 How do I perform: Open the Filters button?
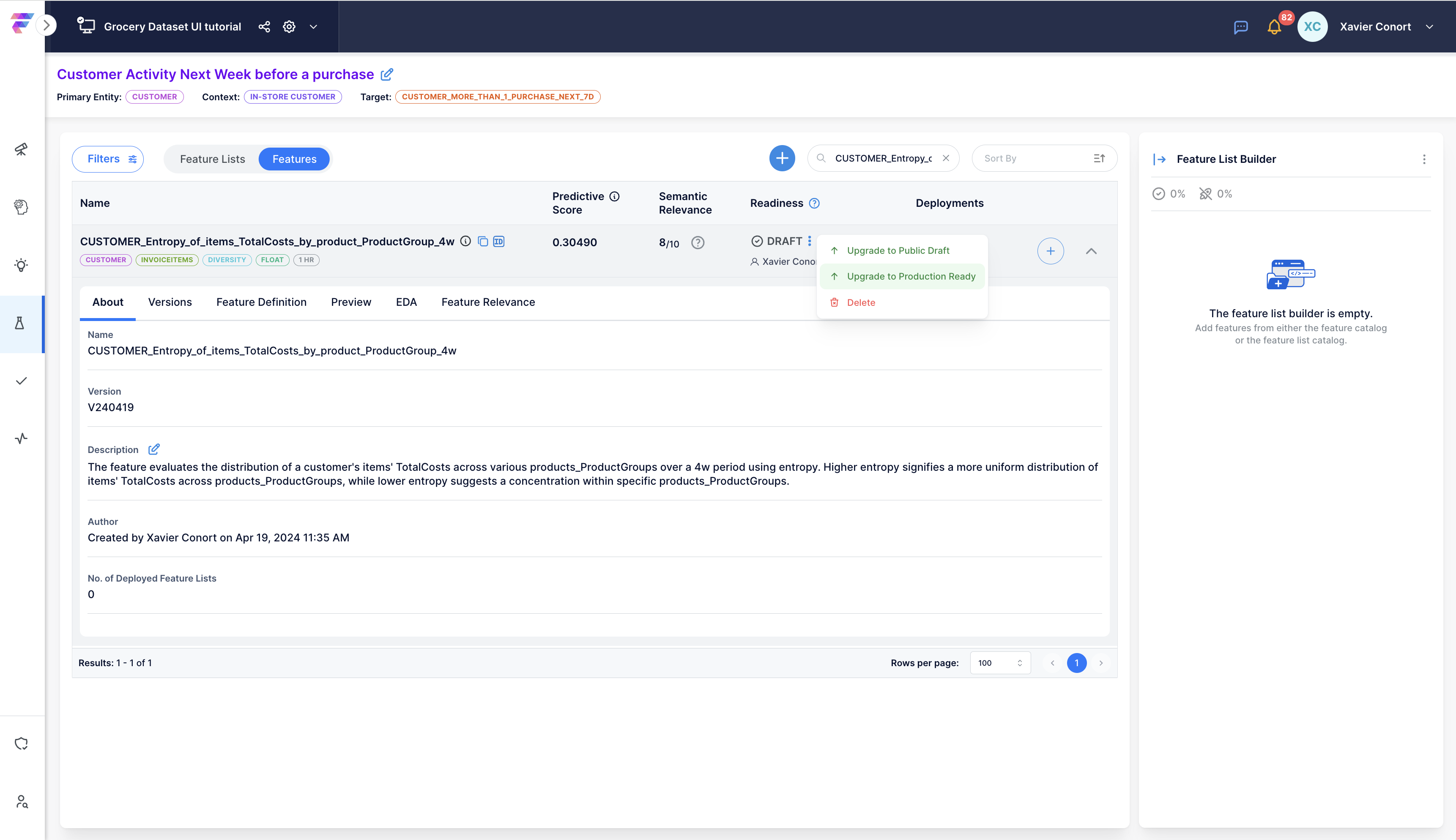108,159
